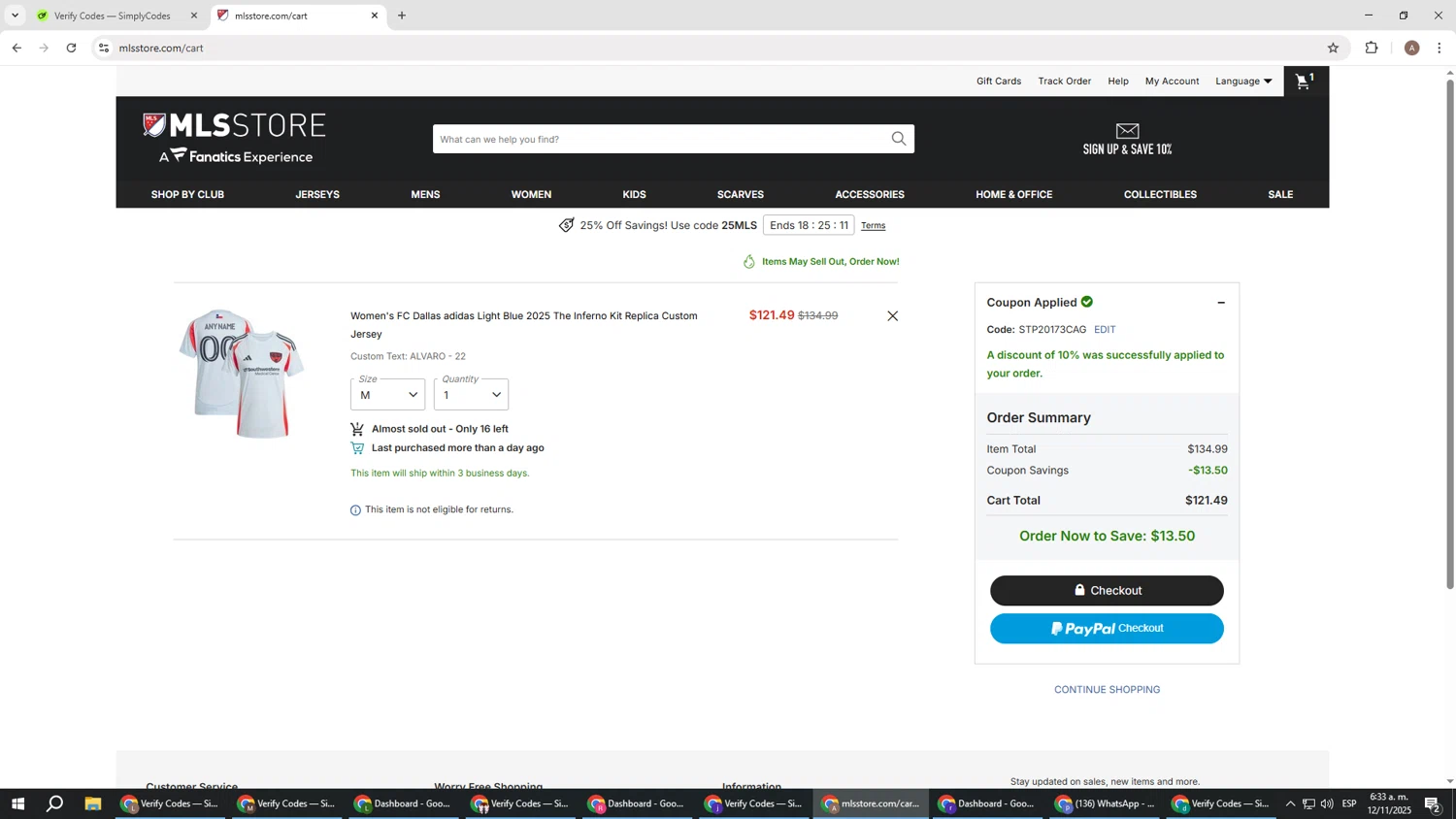The height and width of the screenshot is (819, 1456).
Task: Click the browser address bar URL
Action: pos(161,48)
